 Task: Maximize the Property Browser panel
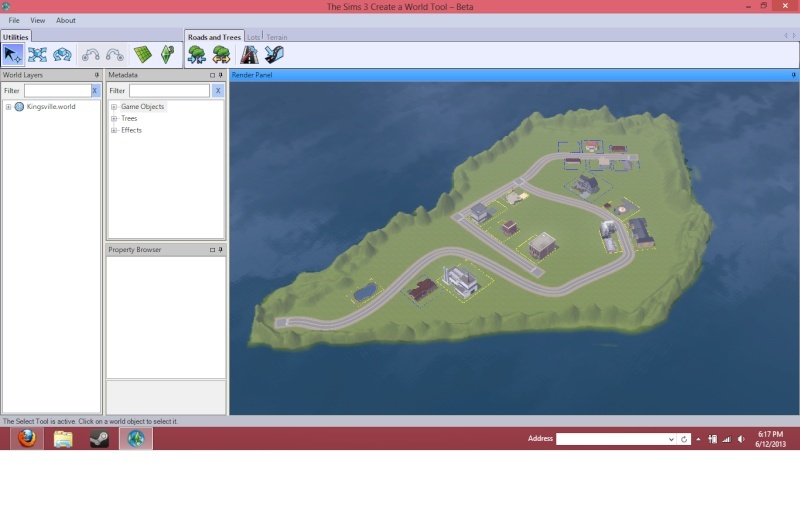(212, 250)
